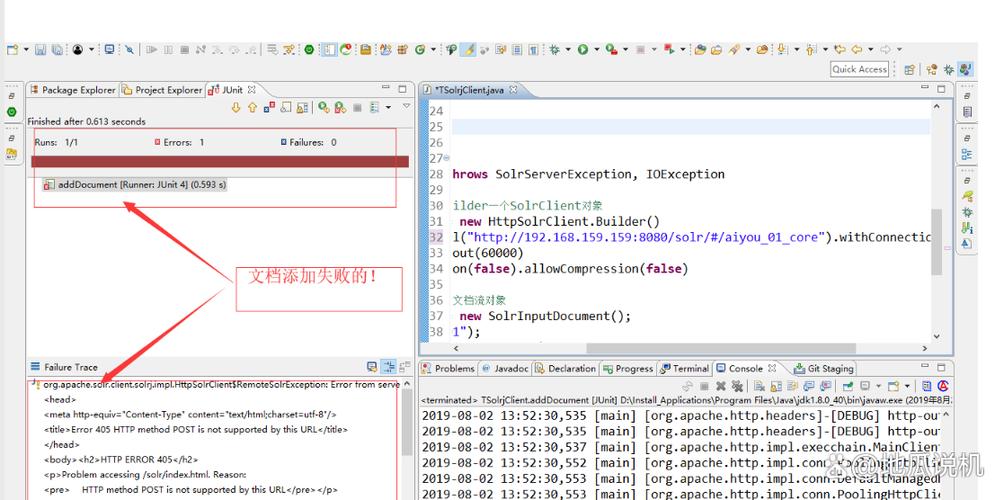Click the Open Perspective icon
1004x500 pixels.
pyautogui.click(x=909, y=69)
